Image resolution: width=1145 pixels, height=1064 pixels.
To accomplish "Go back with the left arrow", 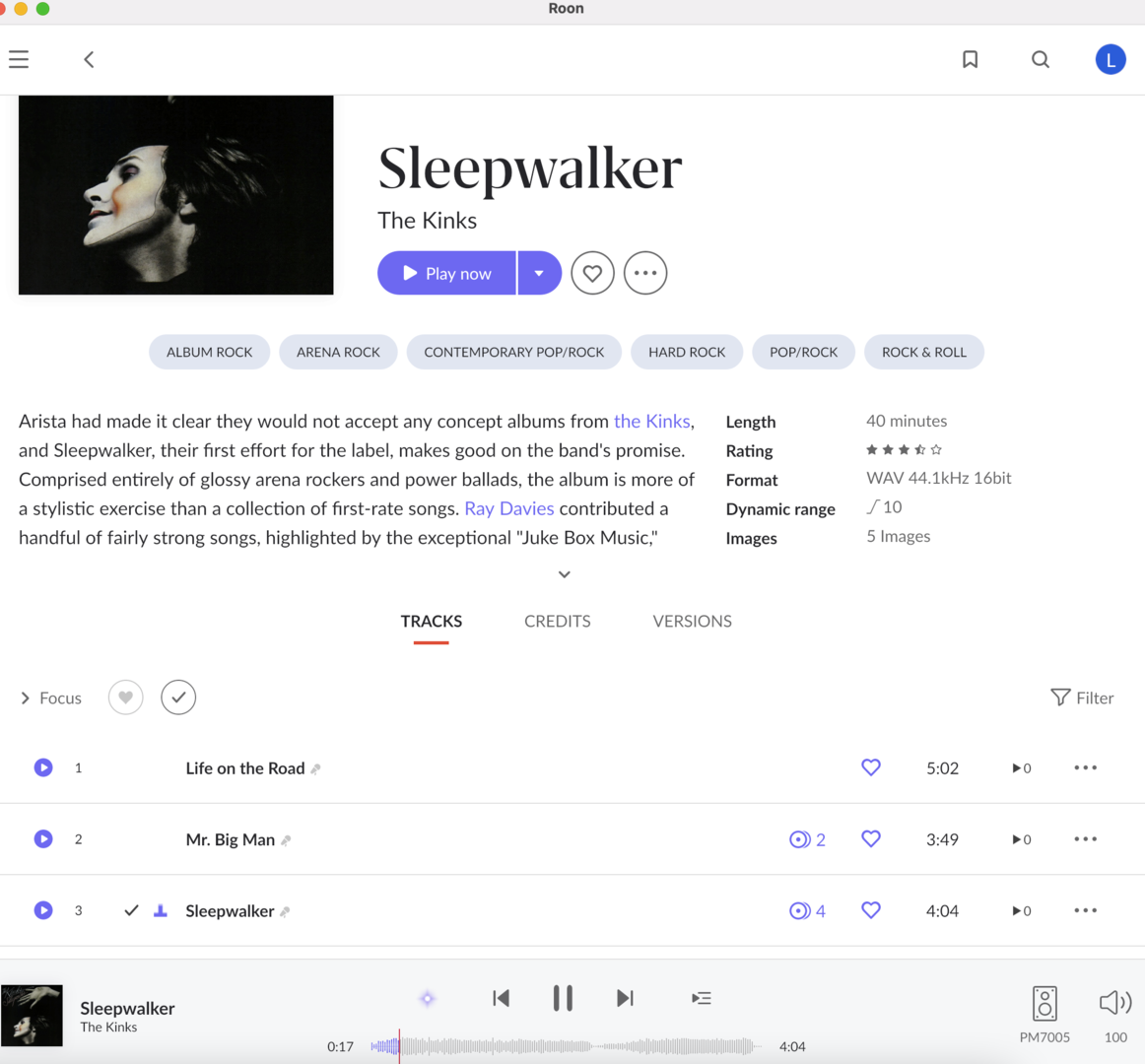I will 89,59.
